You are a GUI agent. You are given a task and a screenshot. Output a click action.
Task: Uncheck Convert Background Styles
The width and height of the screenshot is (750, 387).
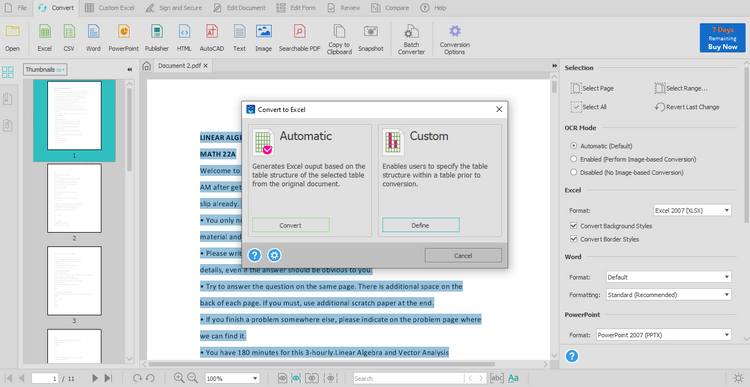pos(574,226)
